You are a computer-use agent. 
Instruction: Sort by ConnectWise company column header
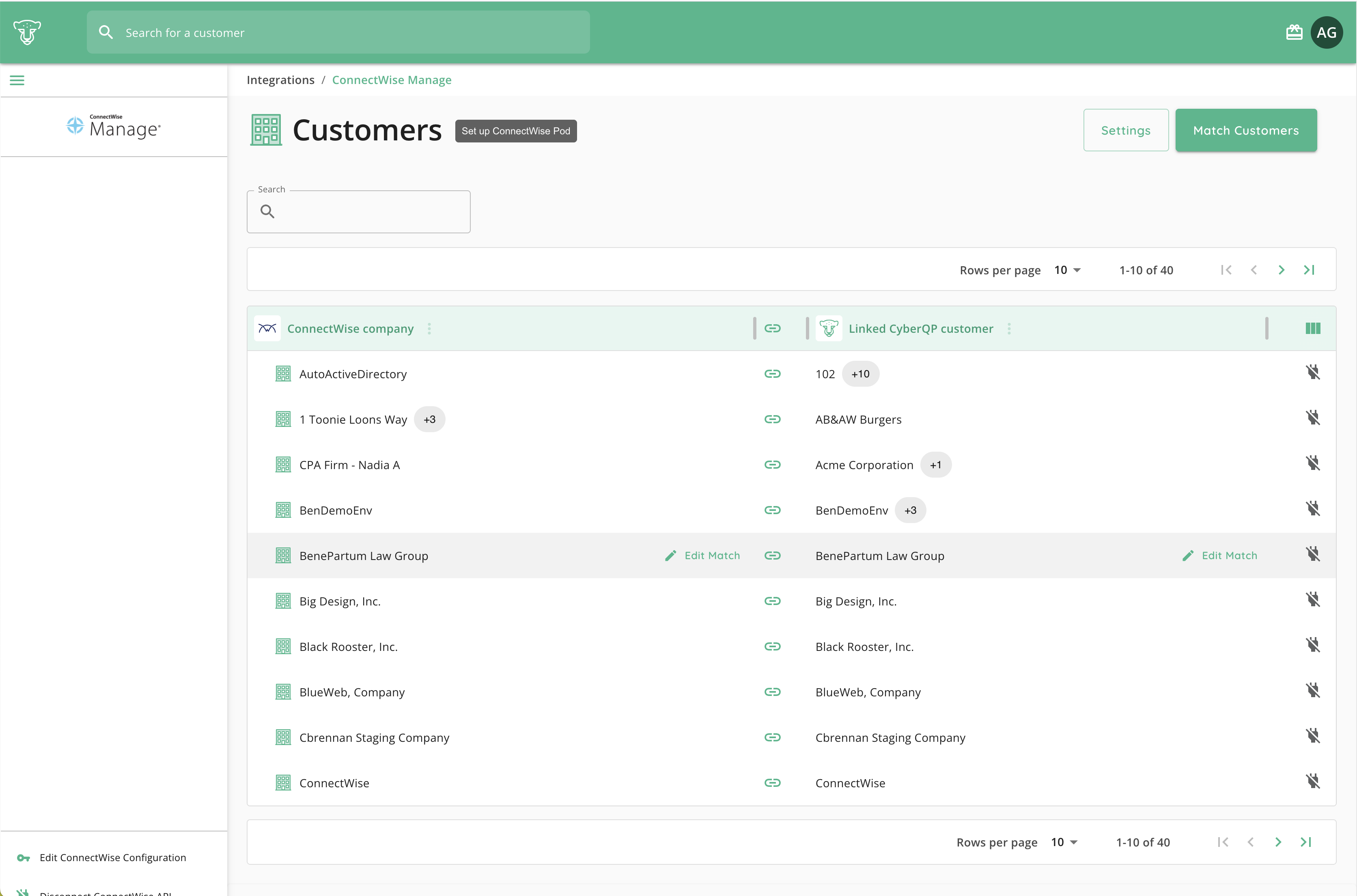point(350,329)
